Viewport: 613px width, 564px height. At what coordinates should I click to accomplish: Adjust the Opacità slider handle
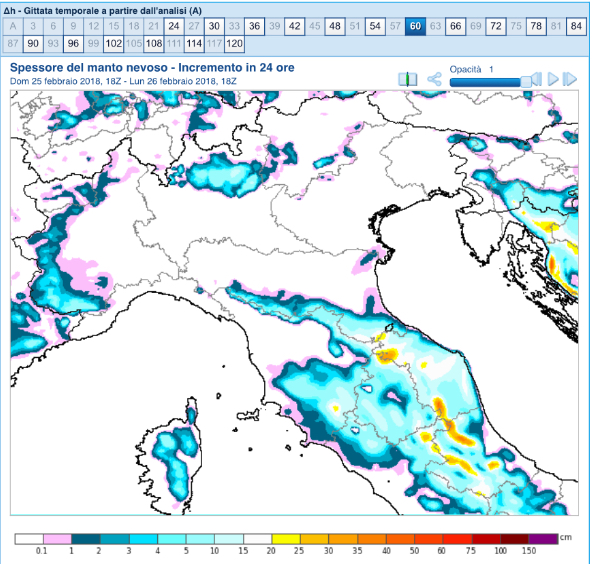(x=525, y=80)
